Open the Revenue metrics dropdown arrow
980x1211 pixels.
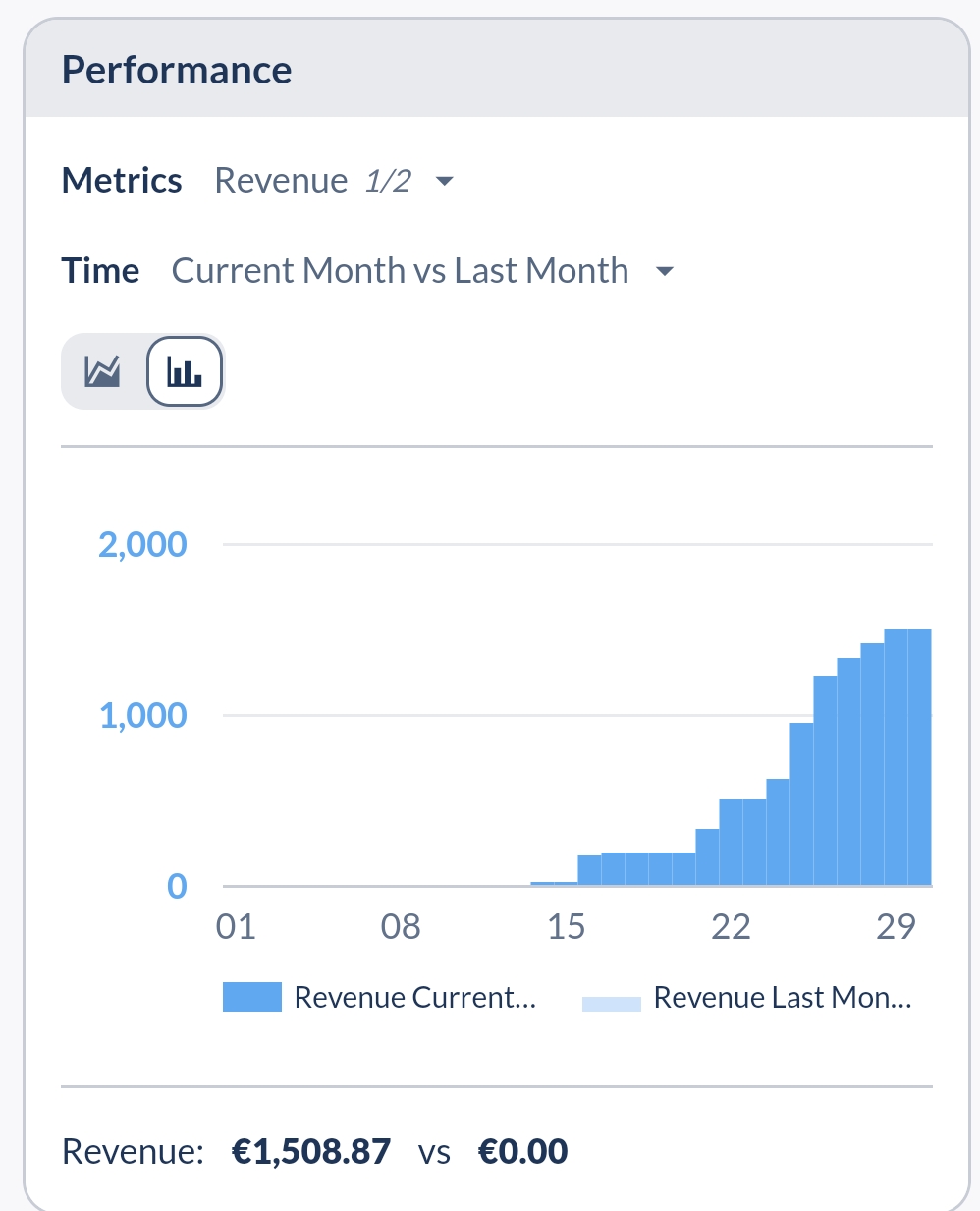point(444,181)
